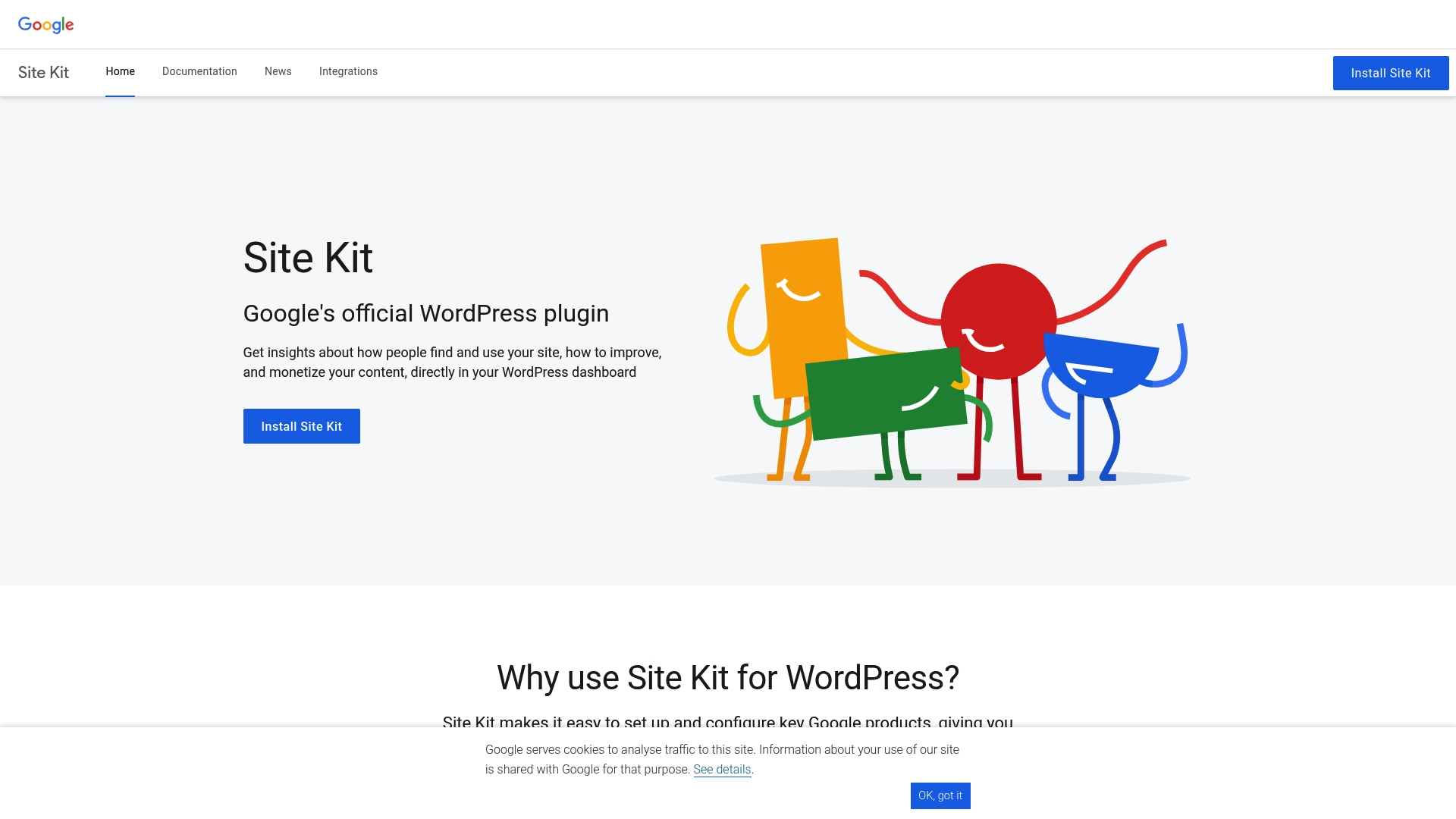Click the cookie notice banner text
This screenshot has height=819, width=1456.
point(720,758)
